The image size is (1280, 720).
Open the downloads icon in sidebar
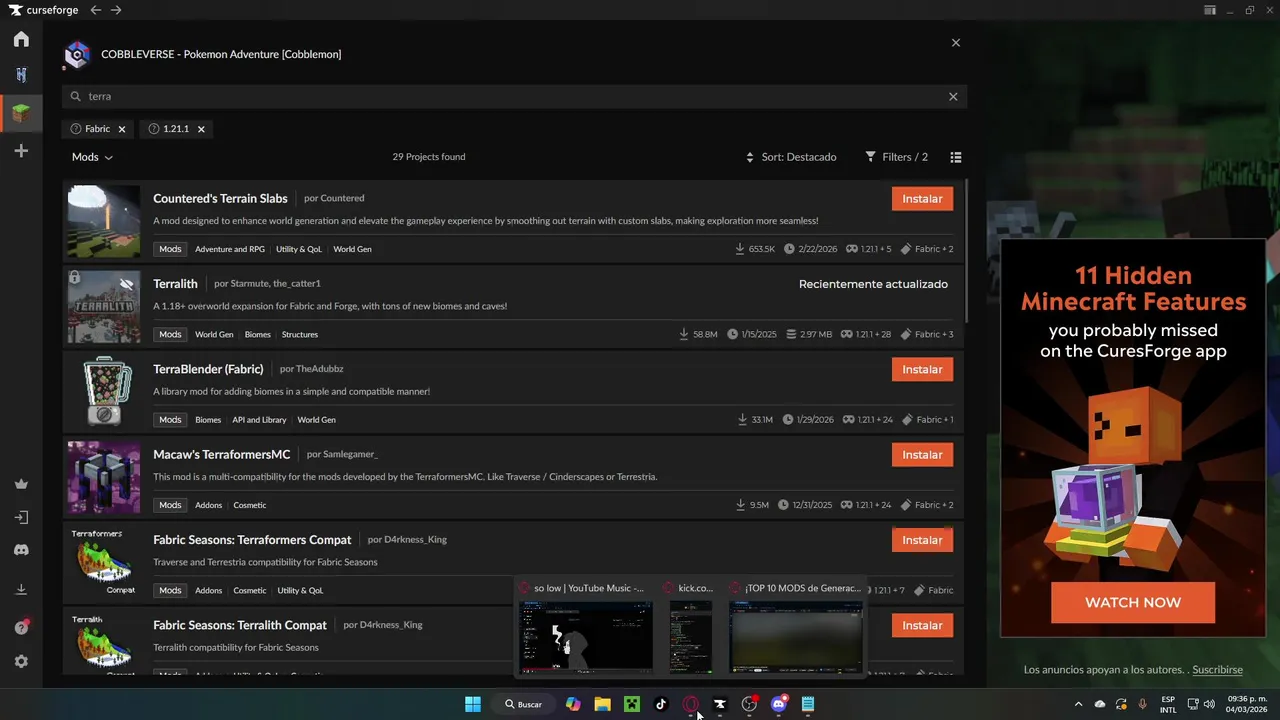pos(21,590)
